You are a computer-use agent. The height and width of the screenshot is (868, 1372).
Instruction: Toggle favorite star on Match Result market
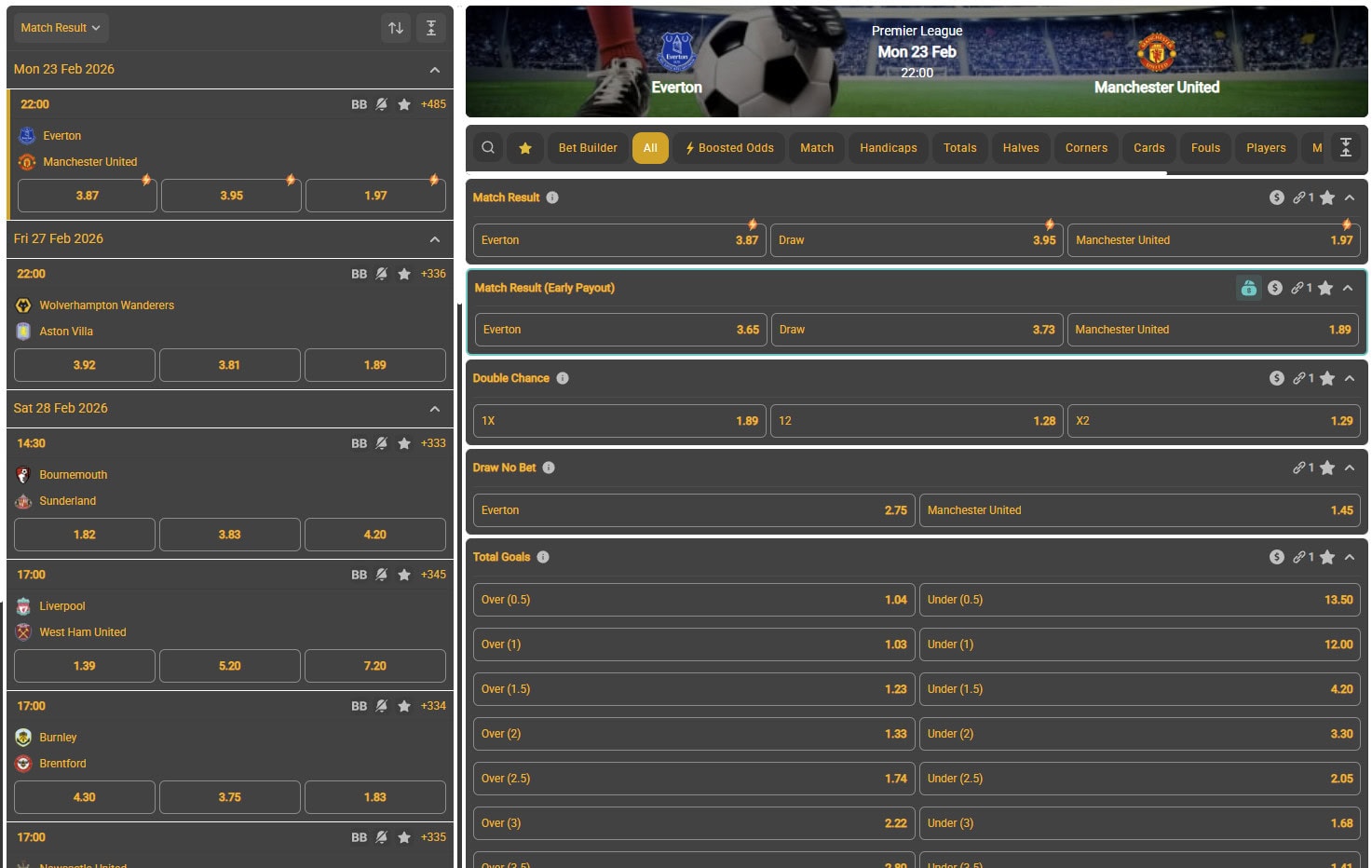pyautogui.click(x=1327, y=197)
